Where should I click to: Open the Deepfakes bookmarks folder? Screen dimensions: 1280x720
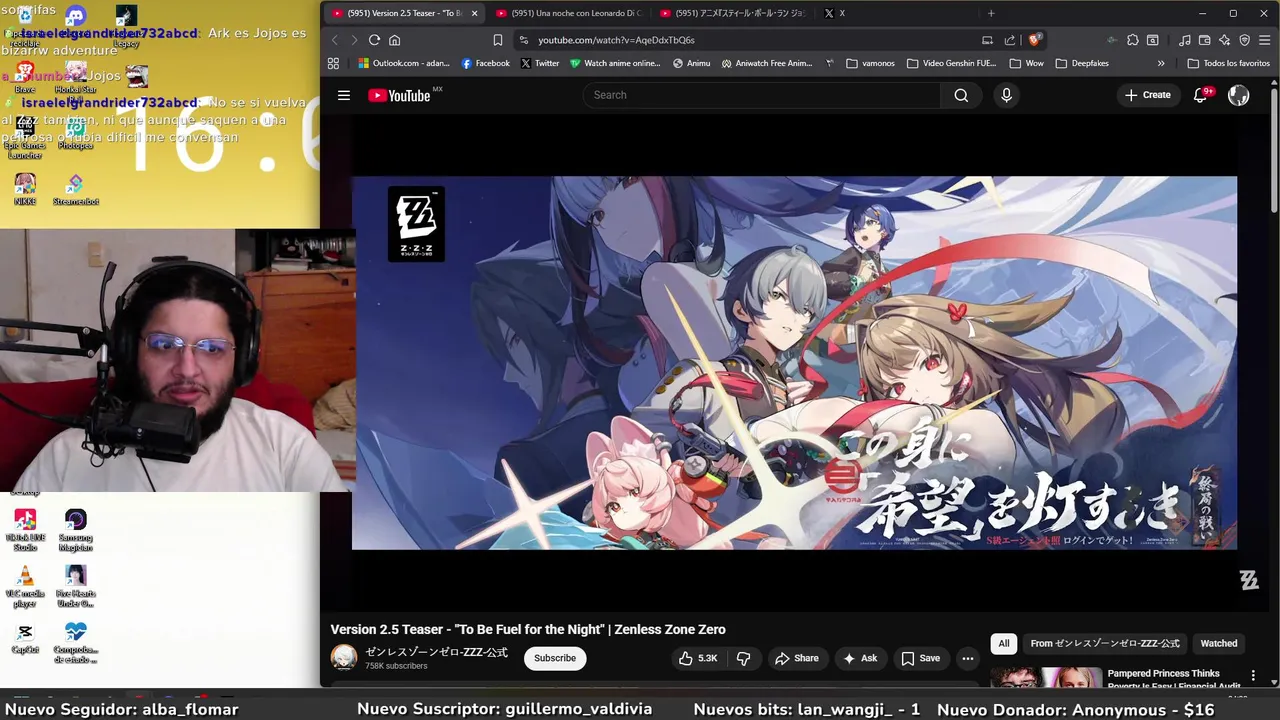coord(1082,63)
